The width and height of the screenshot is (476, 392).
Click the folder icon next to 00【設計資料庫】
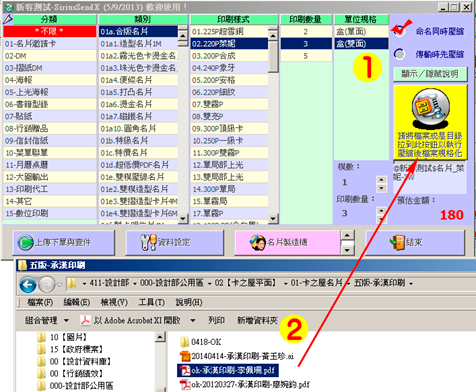point(41,361)
